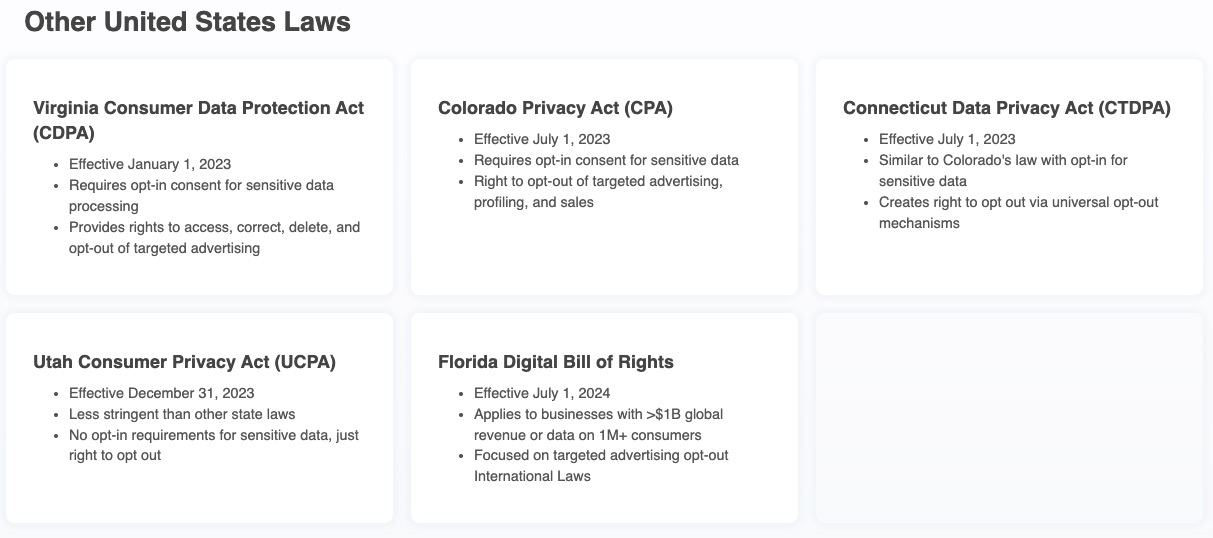The height and width of the screenshot is (538, 1213).
Task: Click "Focused on targeted advertising opt-out" bullet
Action: (601, 455)
